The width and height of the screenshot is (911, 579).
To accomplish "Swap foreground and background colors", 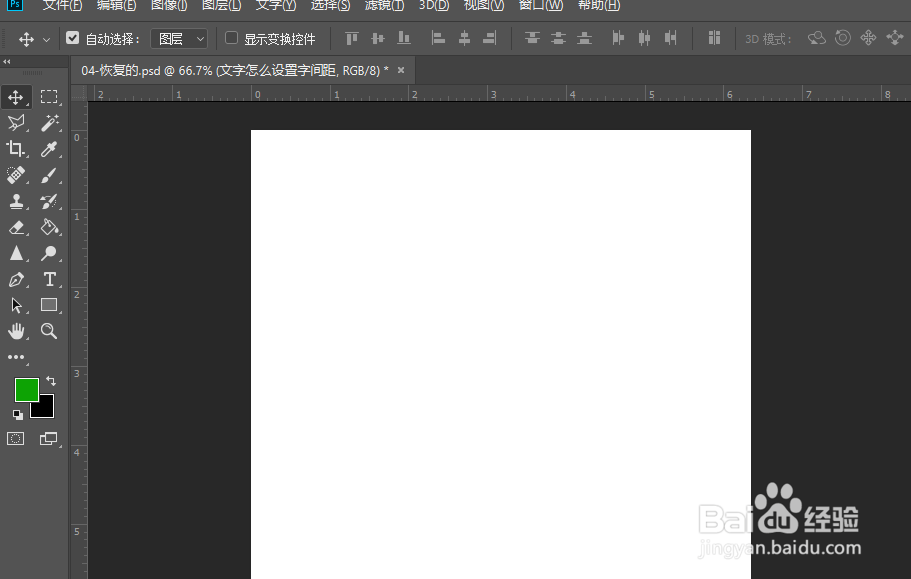I will [51, 381].
